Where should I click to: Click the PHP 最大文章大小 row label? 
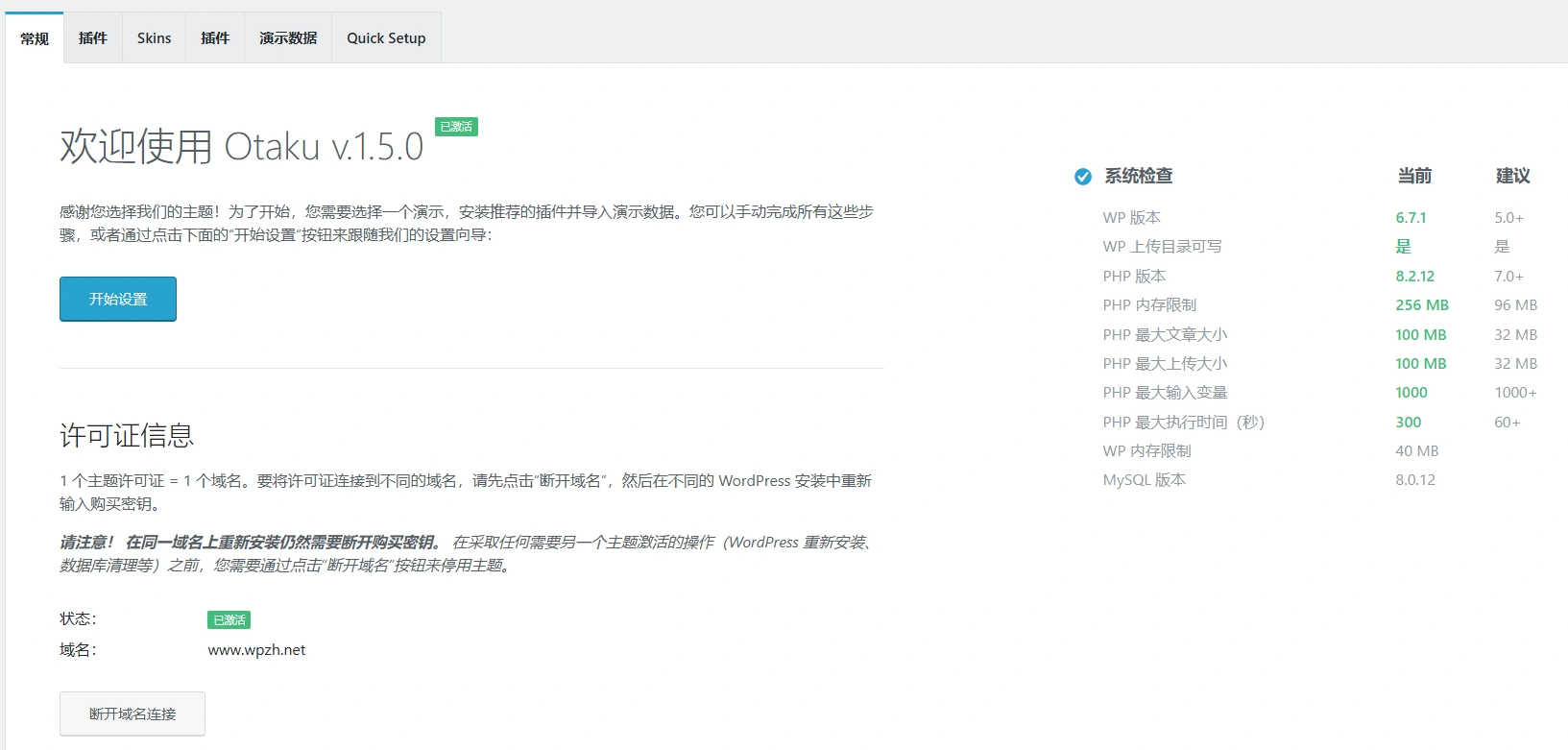click(1165, 335)
